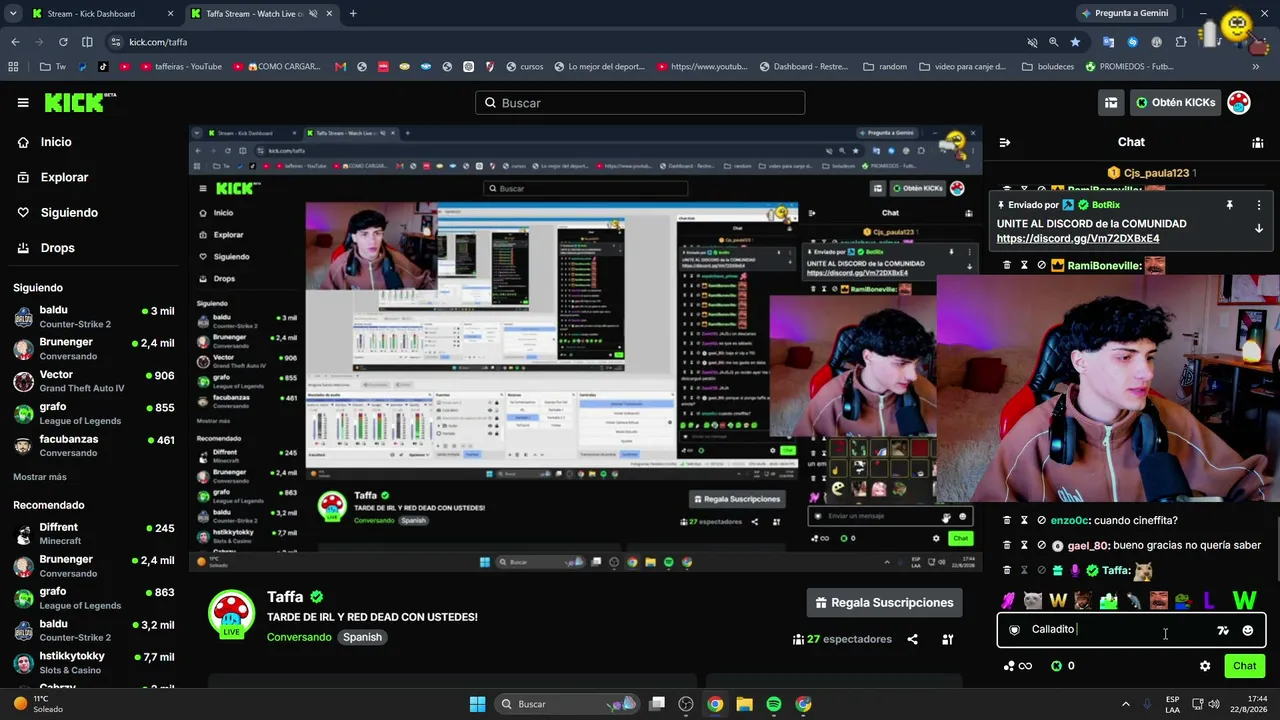Insert the green W emote
1280x720 pixels.
[1244, 600]
